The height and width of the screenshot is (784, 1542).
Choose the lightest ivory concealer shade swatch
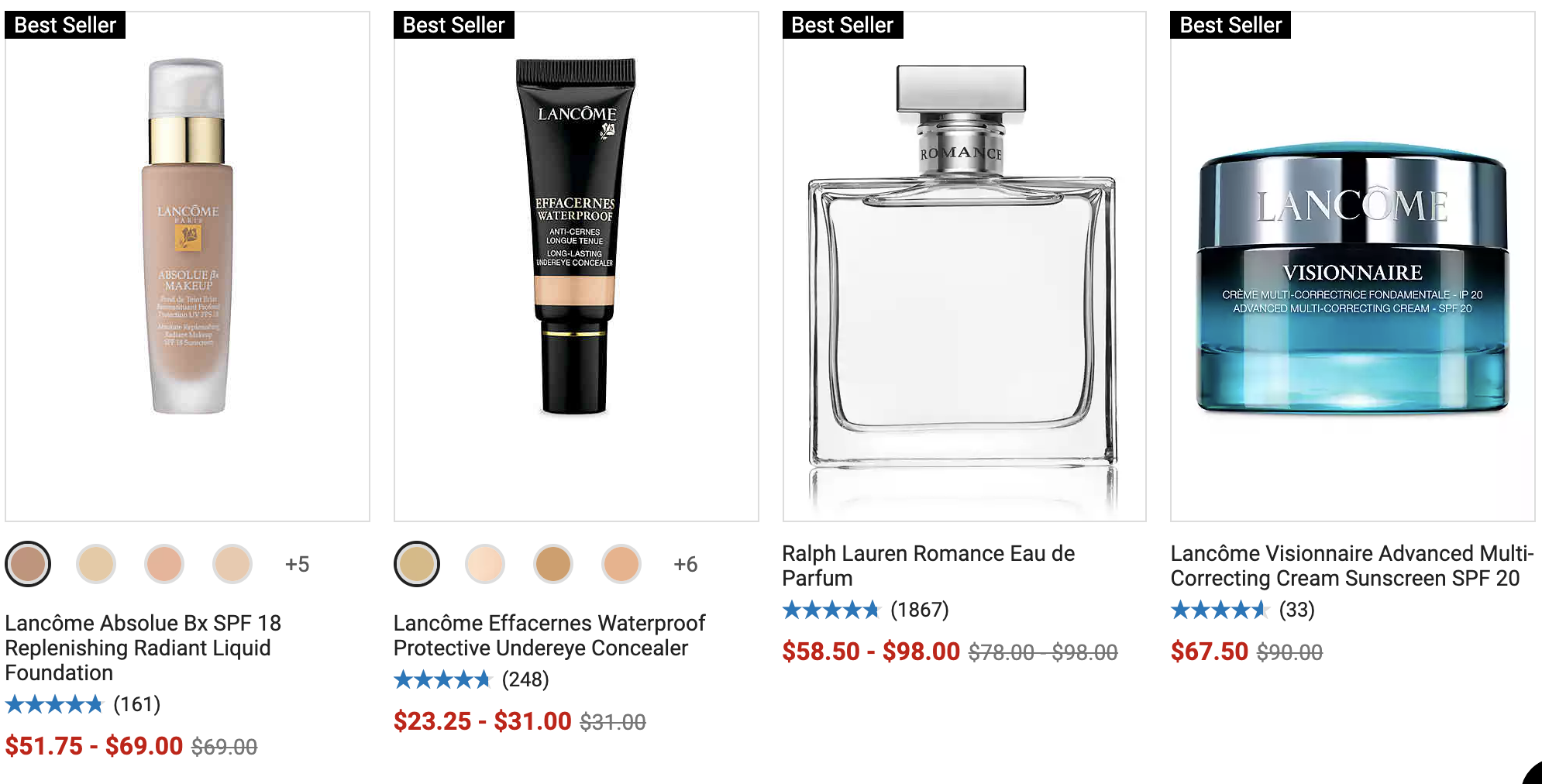tap(485, 564)
